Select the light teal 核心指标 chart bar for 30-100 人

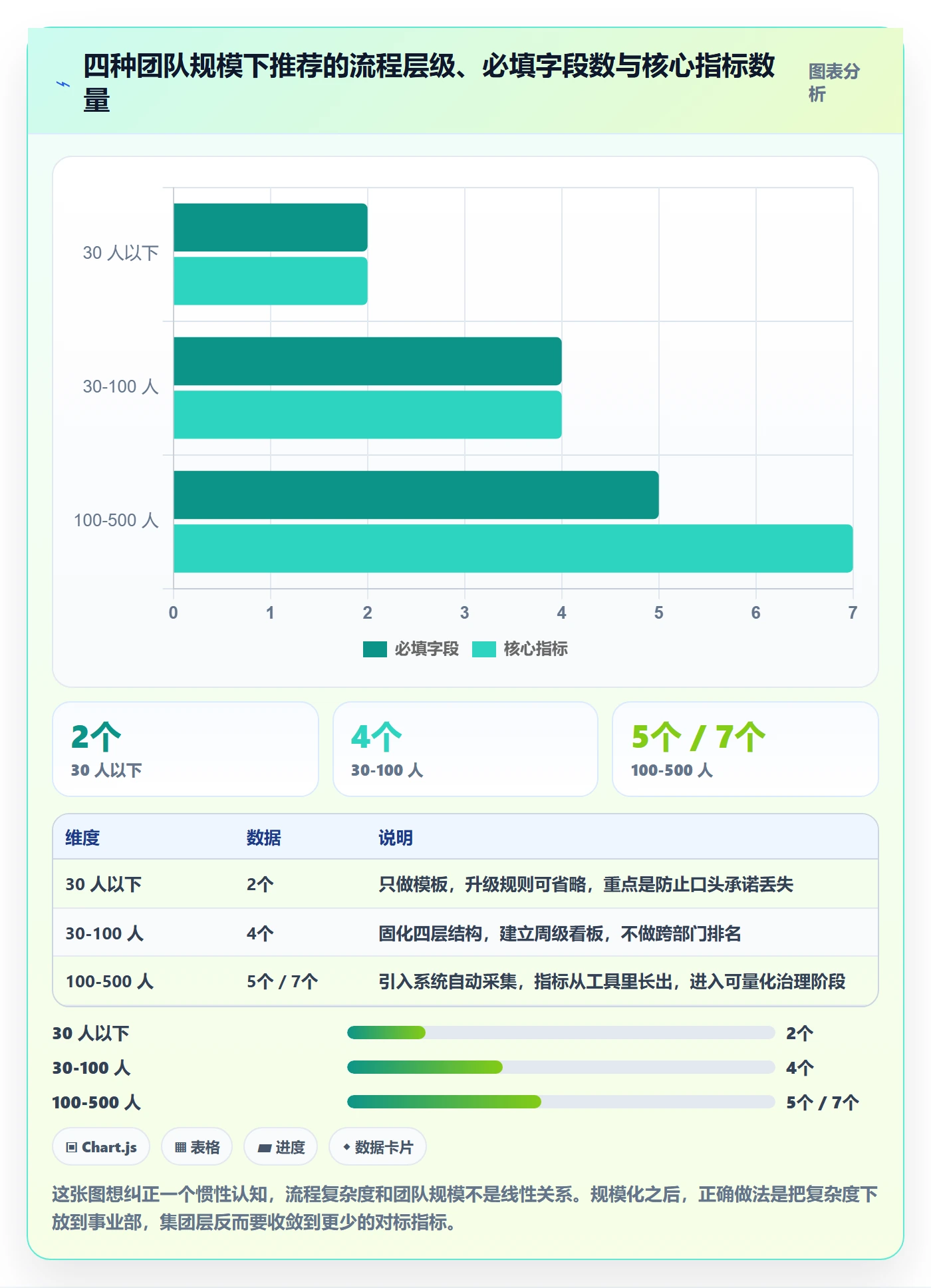coord(368,414)
